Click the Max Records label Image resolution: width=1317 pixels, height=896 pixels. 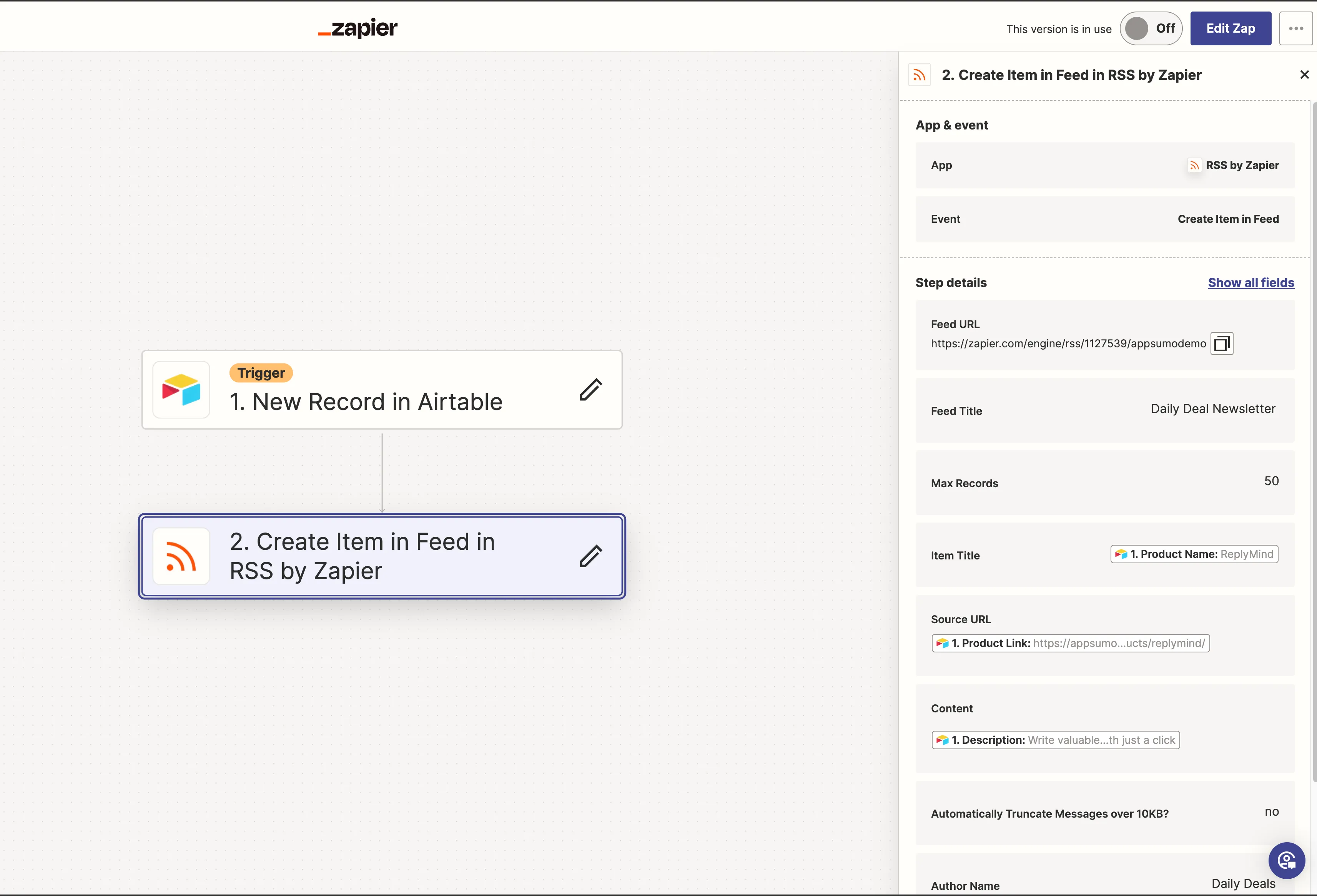[964, 484]
